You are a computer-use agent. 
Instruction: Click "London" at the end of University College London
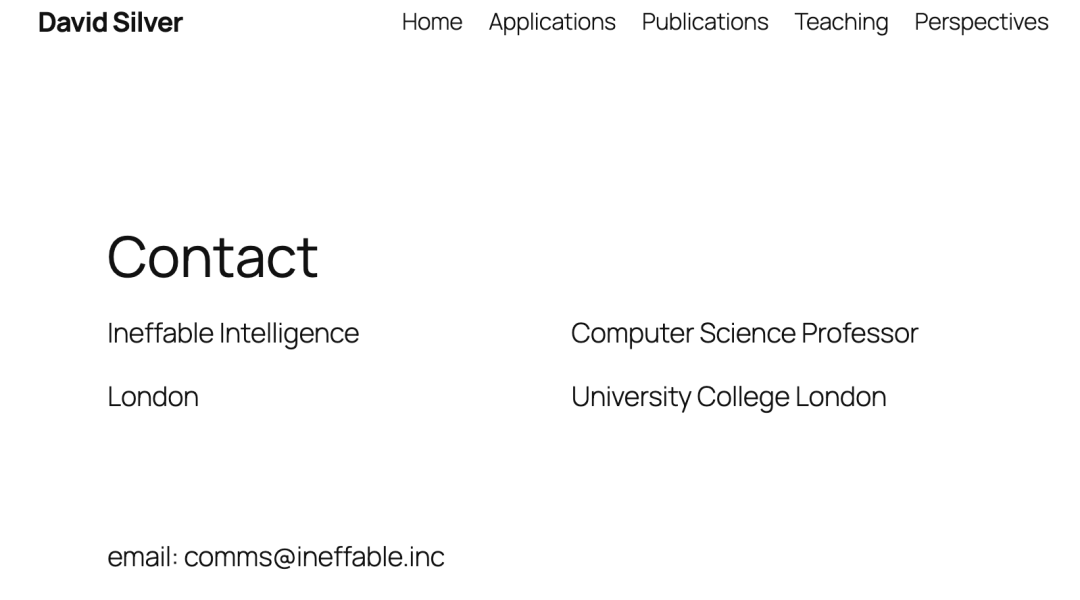pos(841,397)
